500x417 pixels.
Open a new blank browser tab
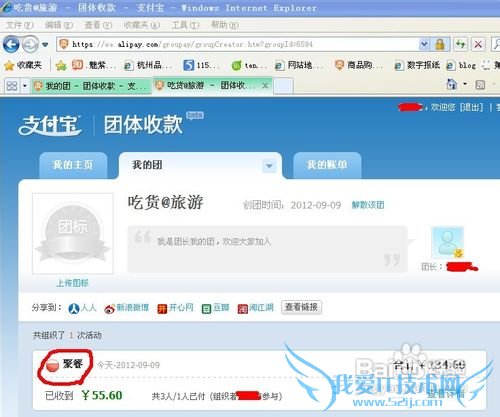click(283, 86)
